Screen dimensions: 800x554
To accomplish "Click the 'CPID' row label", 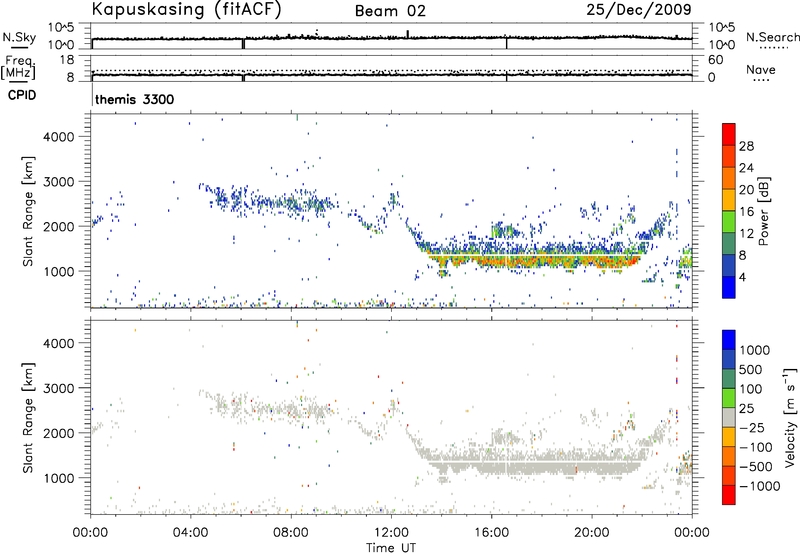I will (x=22, y=95).
